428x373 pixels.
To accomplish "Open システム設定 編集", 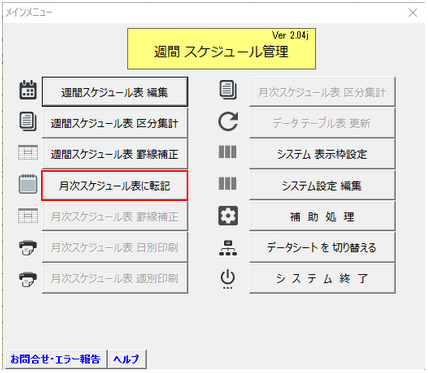I will [322, 186].
